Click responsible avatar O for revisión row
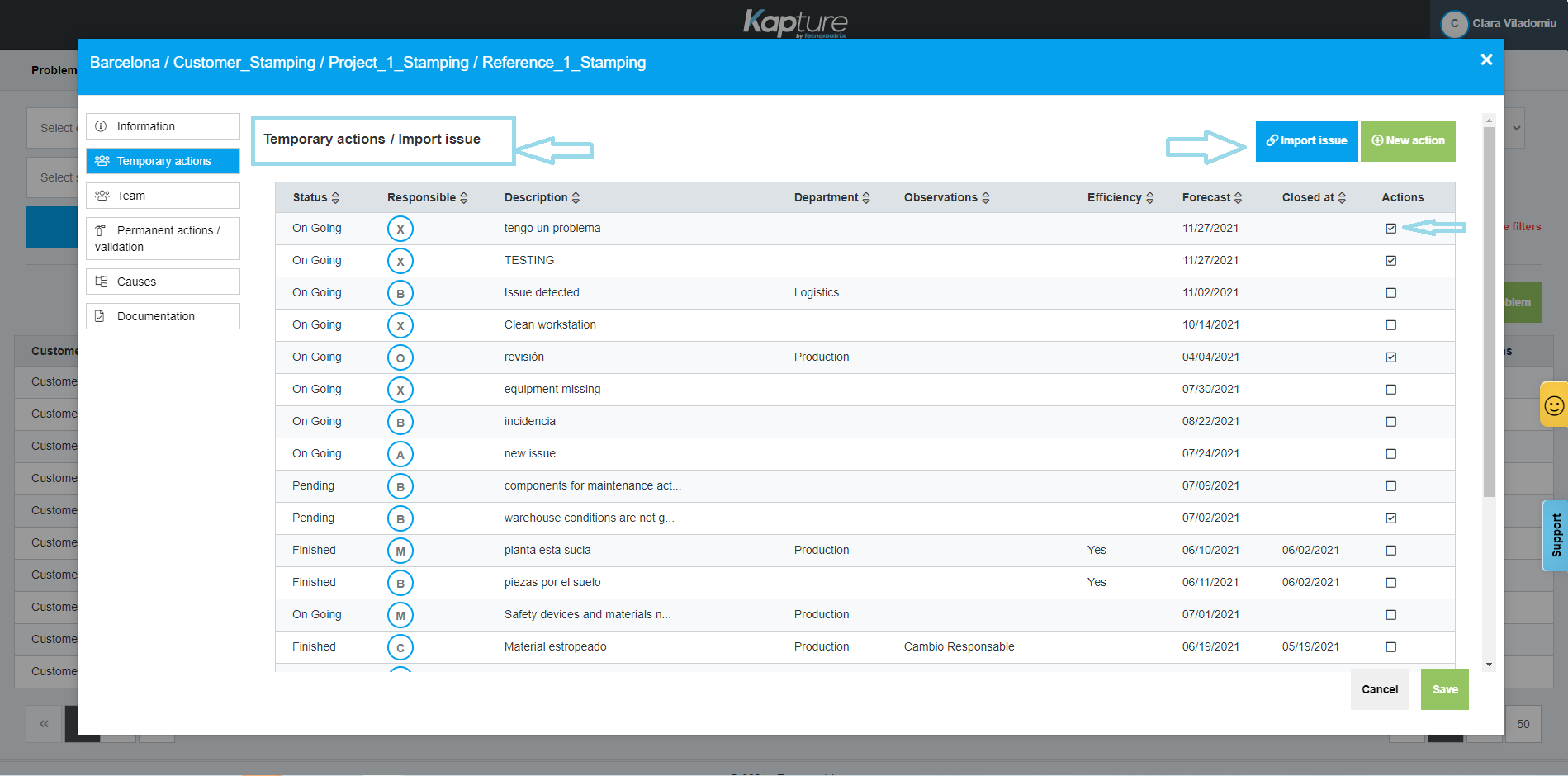 [400, 357]
